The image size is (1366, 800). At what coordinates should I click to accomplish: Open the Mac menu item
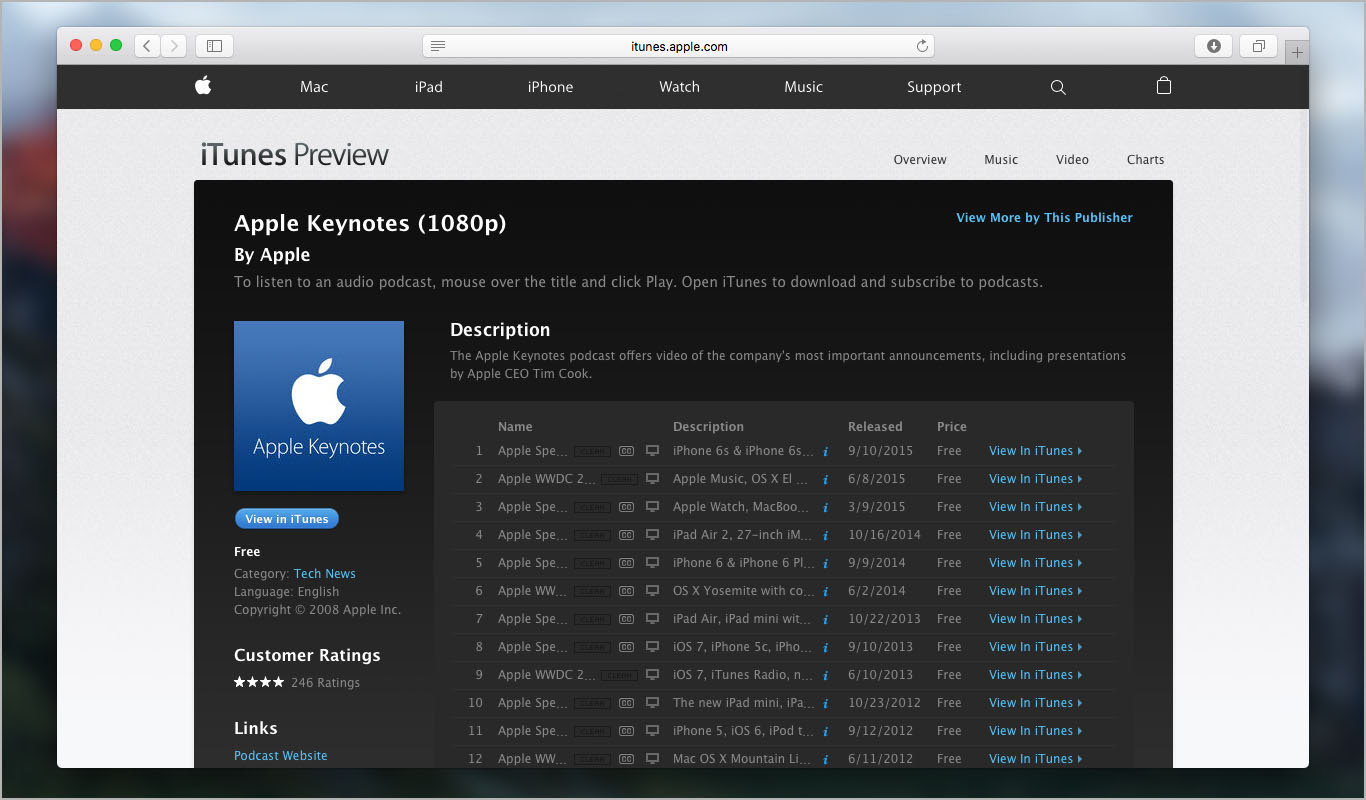pos(314,87)
